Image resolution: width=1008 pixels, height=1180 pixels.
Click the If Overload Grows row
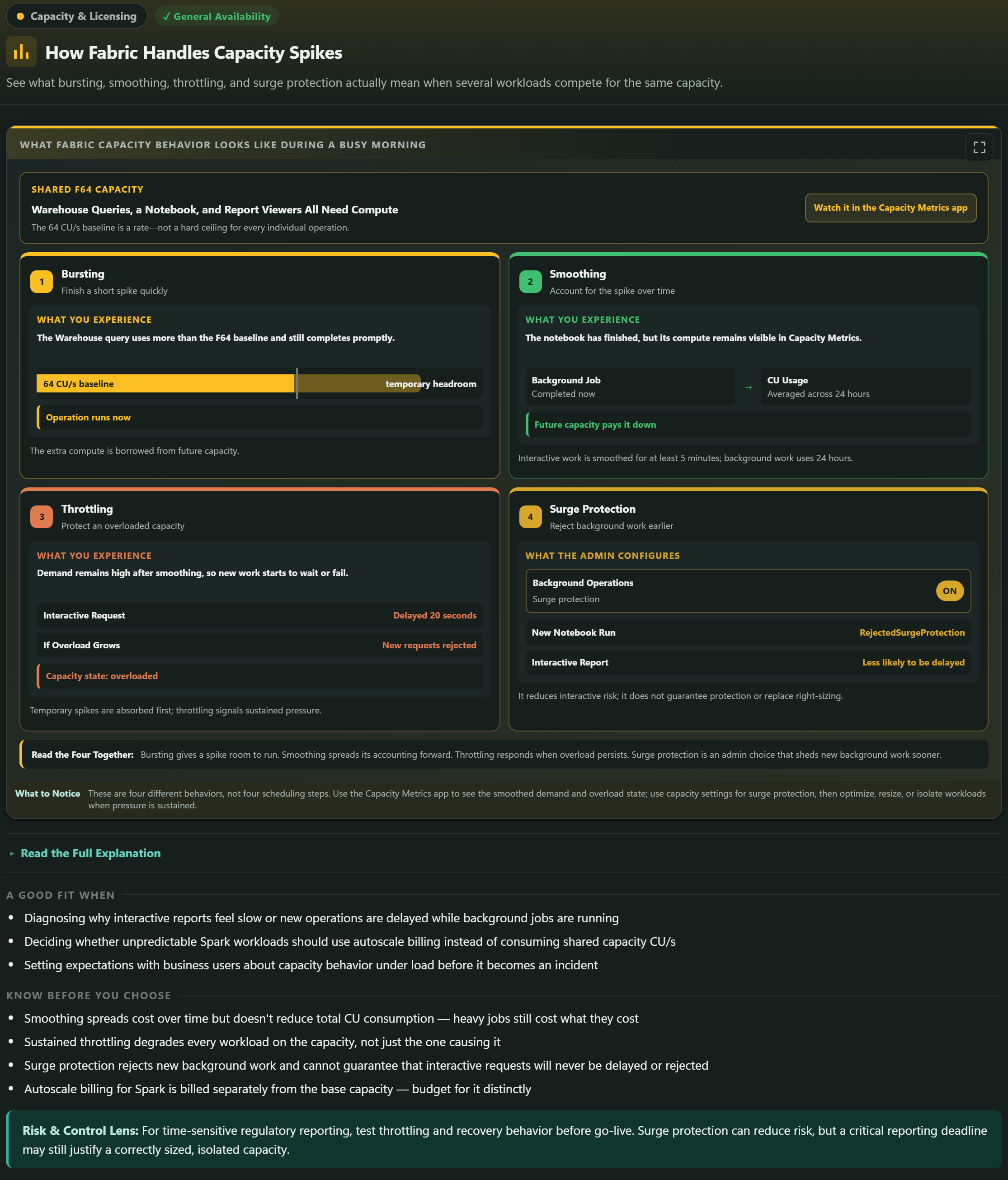(x=260, y=645)
